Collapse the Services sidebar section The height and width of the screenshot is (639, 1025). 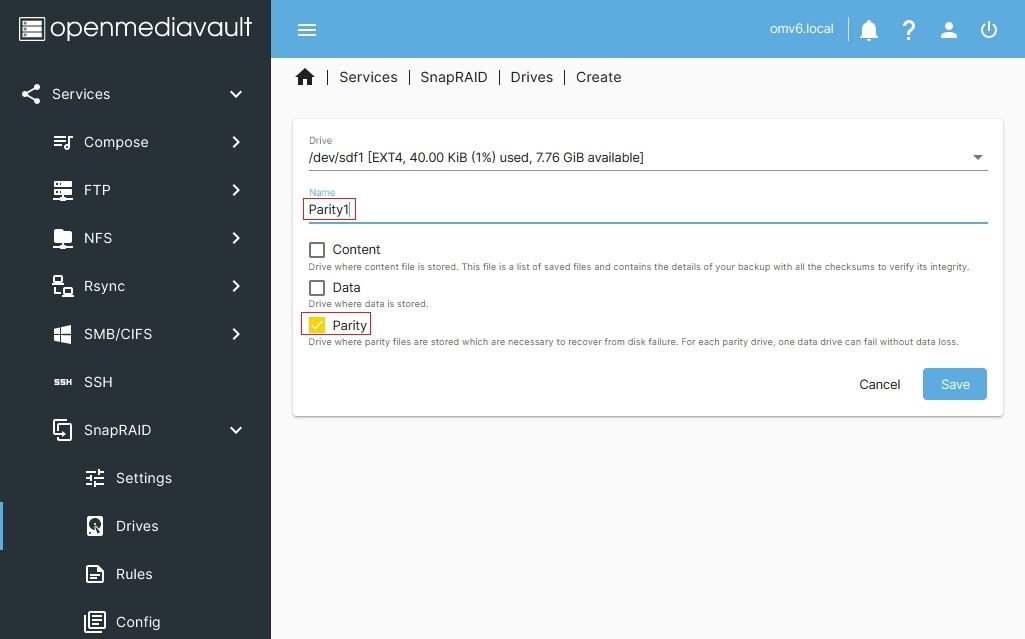tap(236, 94)
